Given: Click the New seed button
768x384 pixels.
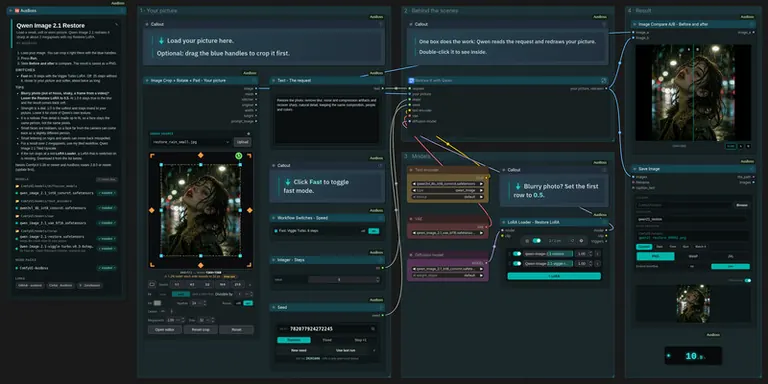Looking at the screenshot, I should (x=299, y=350).
